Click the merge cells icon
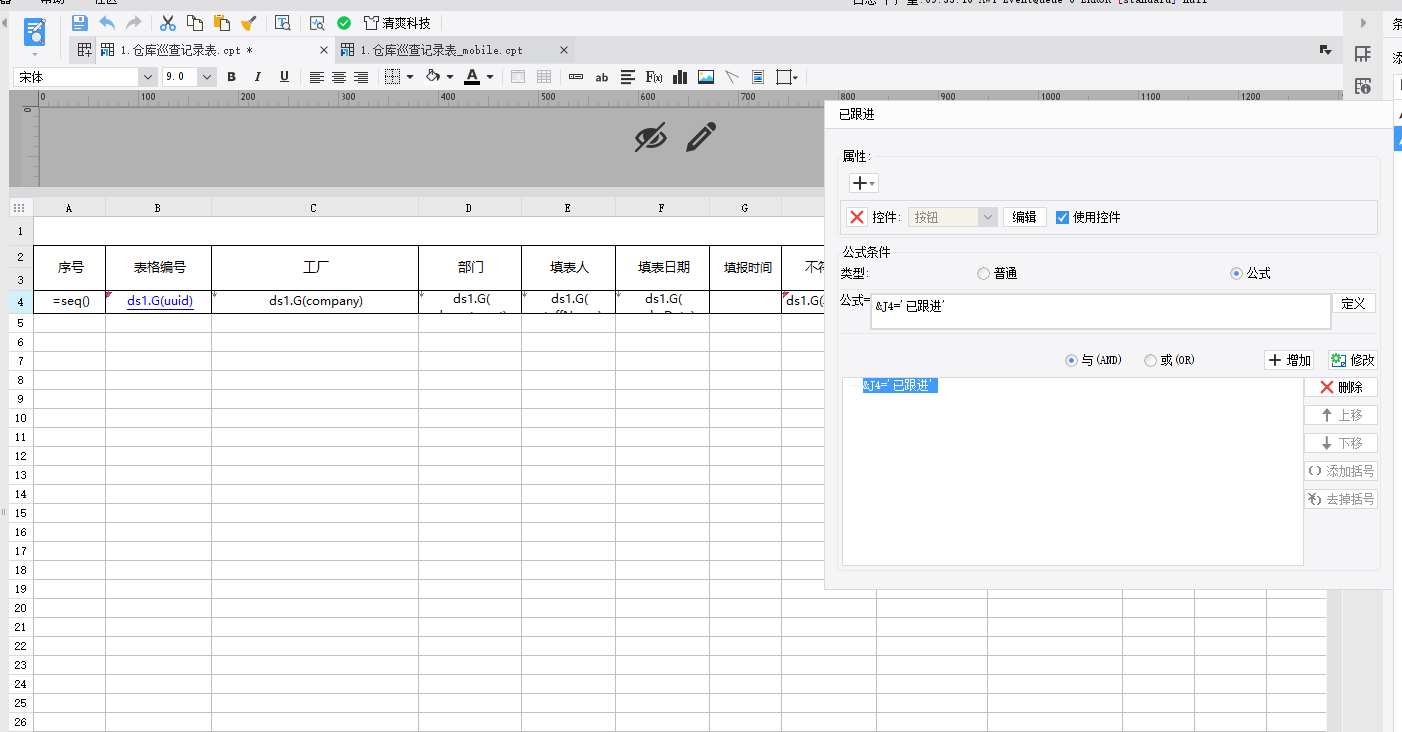The image size is (1402, 732). [517, 77]
